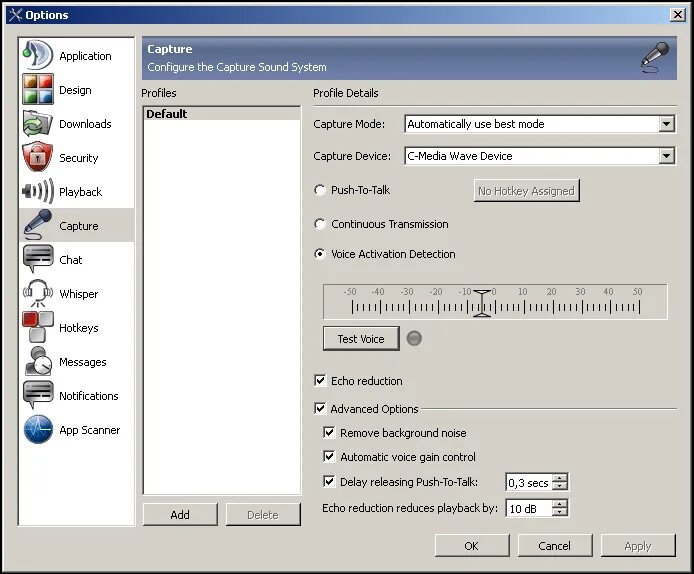Decrease echo reduction dB value
Screen dimensions: 694x574
[560, 512]
